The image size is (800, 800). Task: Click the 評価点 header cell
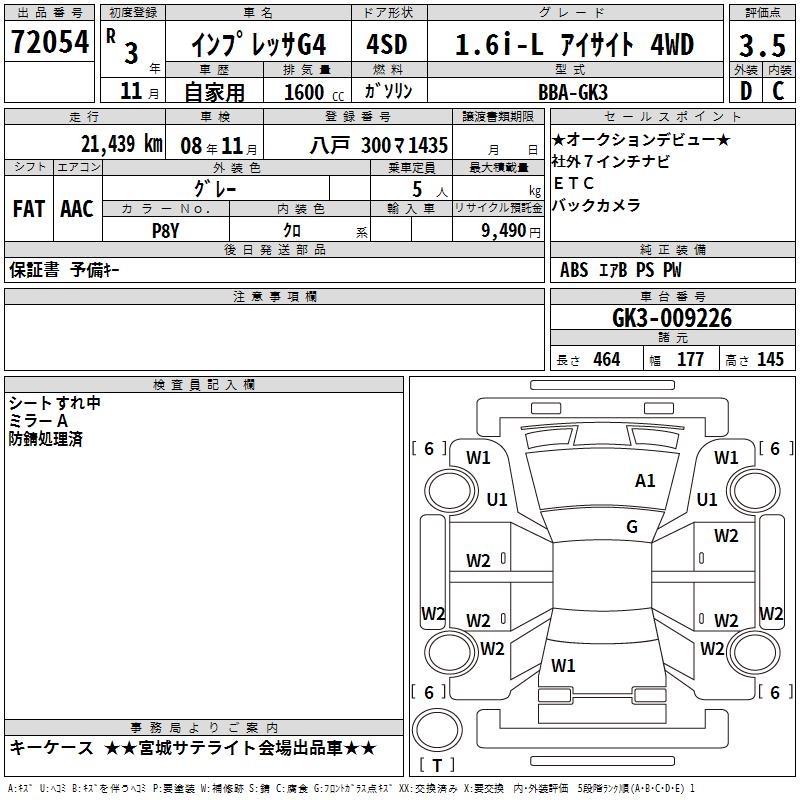click(x=762, y=13)
